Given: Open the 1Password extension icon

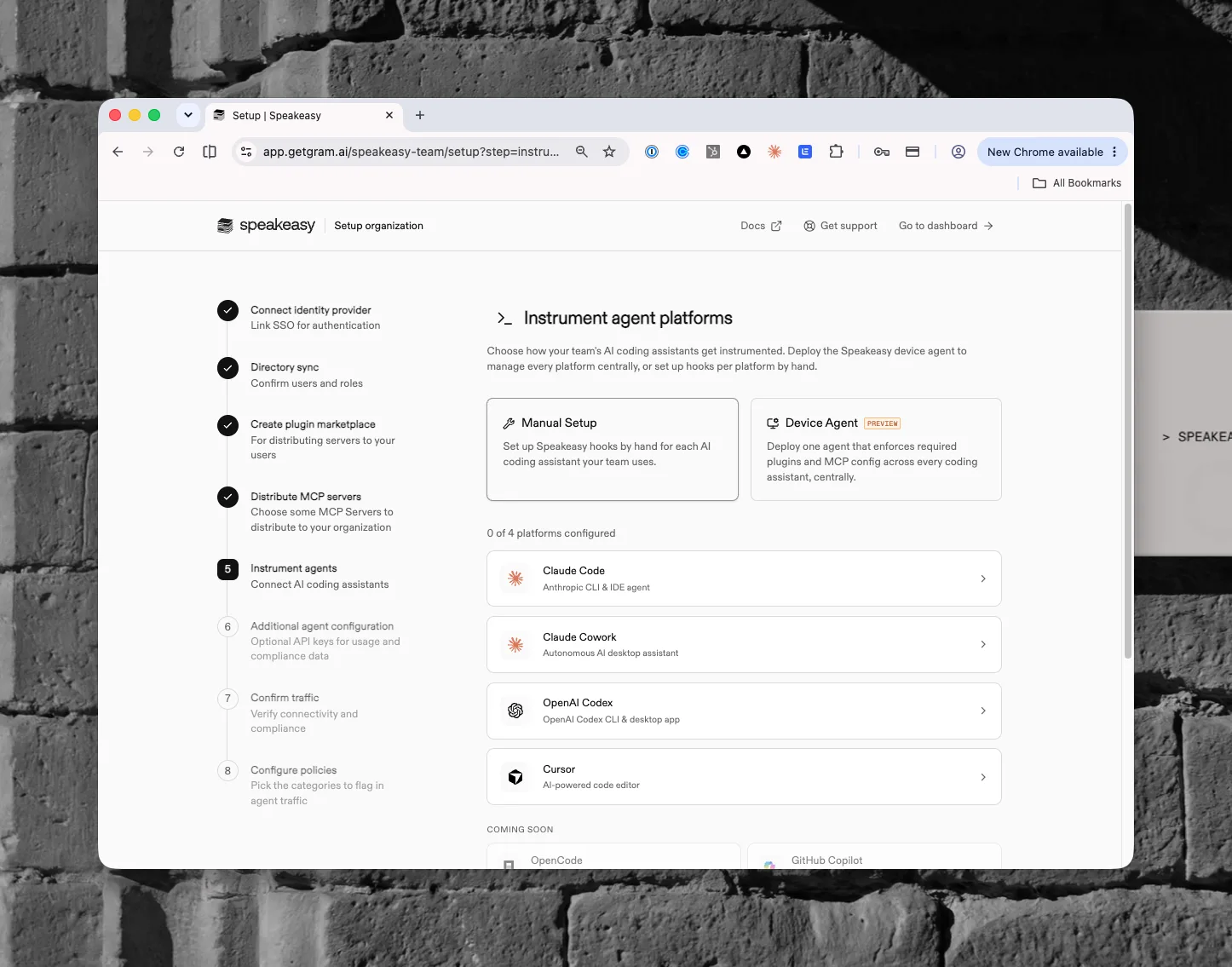Looking at the screenshot, I should point(652,152).
